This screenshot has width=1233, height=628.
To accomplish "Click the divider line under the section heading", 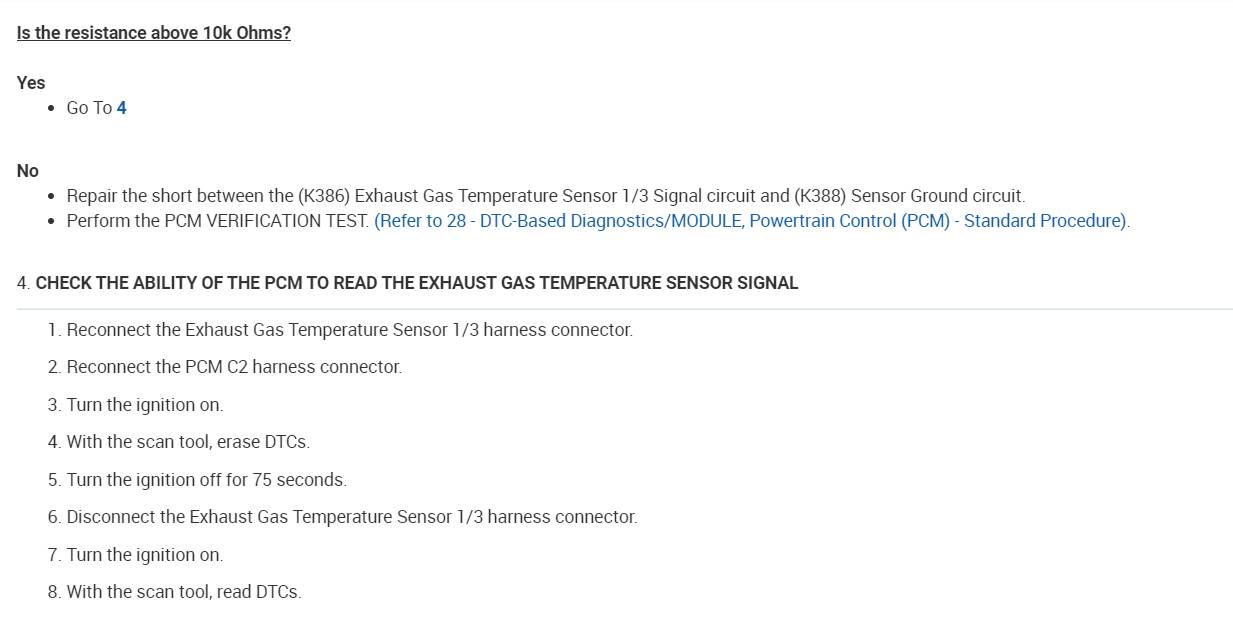I will coord(624,309).
